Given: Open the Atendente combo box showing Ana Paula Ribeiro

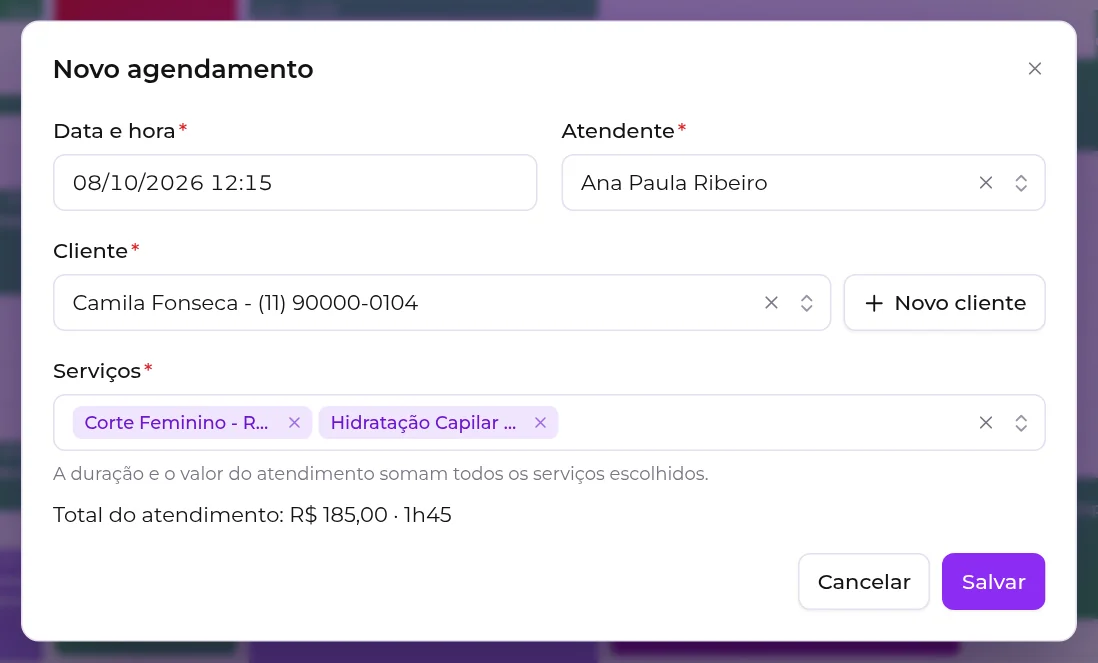Looking at the screenshot, I should (x=803, y=183).
